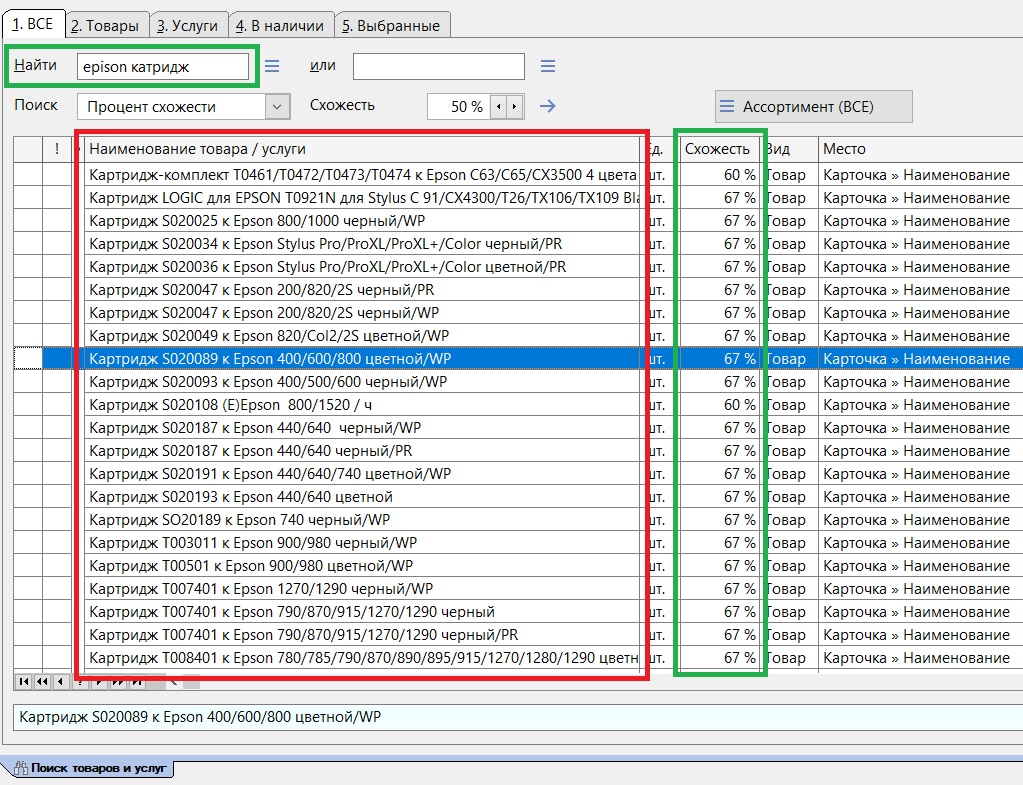Screen dimensions: 1023x785
Task: Click the Найти search input field
Action: coord(163,67)
